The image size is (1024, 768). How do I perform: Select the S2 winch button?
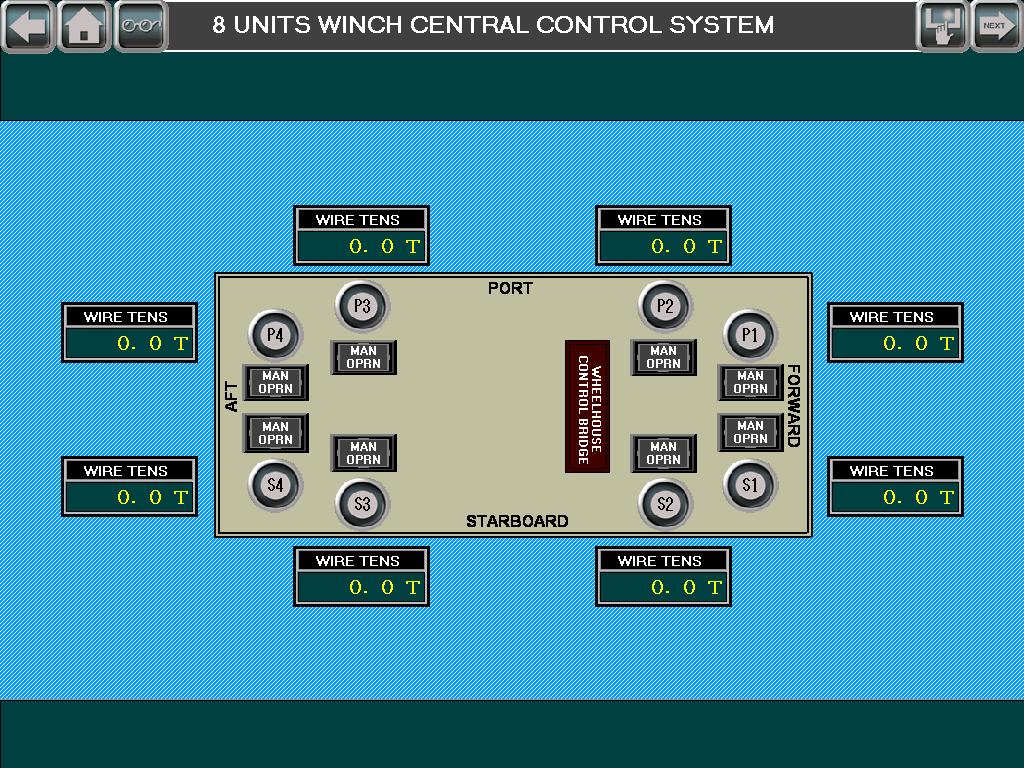tap(665, 504)
